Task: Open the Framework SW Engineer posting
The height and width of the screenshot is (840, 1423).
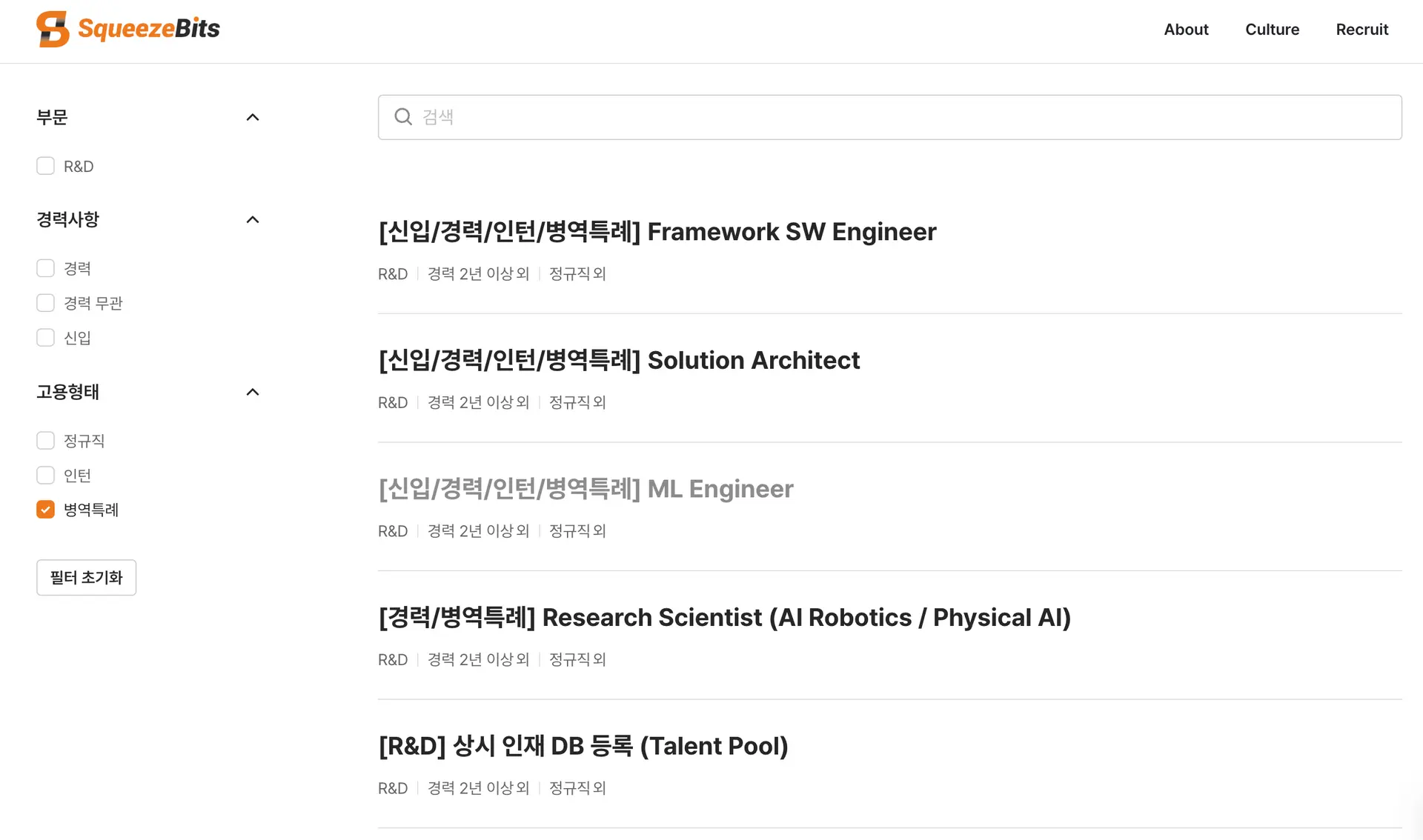Action: tap(657, 232)
